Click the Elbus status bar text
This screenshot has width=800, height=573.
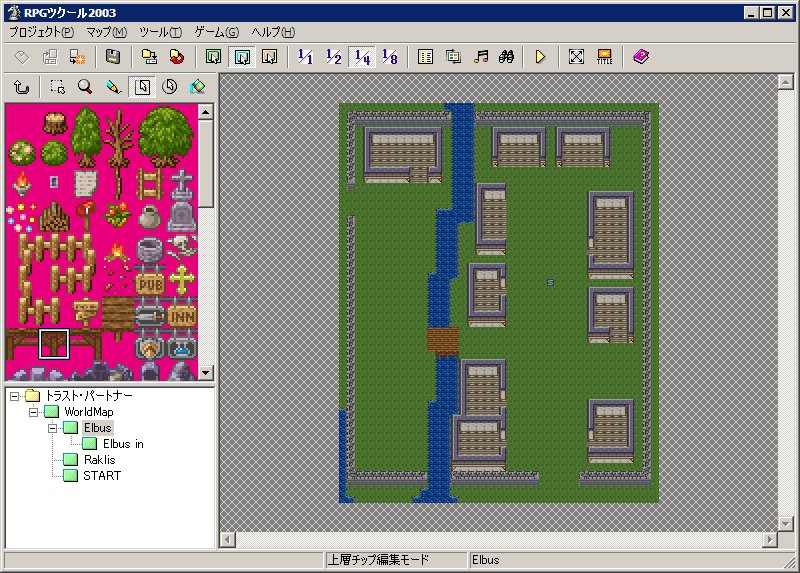coord(486,560)
